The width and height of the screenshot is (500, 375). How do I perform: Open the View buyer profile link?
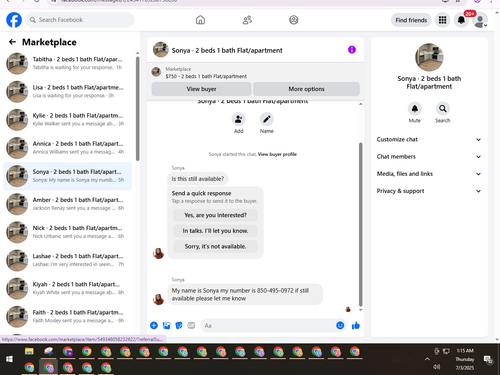[x=277, y=154]
